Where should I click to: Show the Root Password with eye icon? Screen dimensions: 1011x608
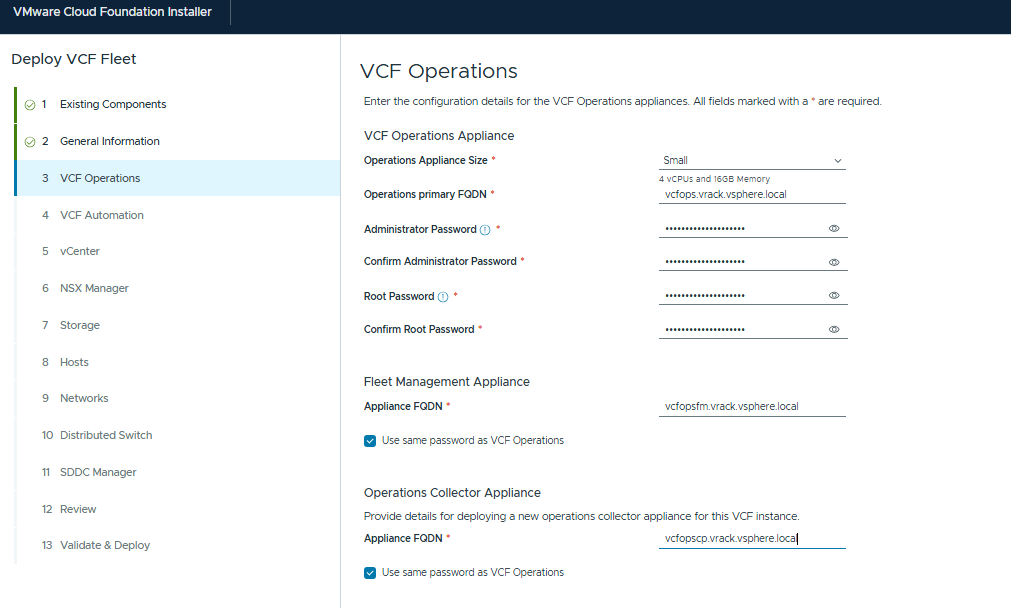pos(834,296)
